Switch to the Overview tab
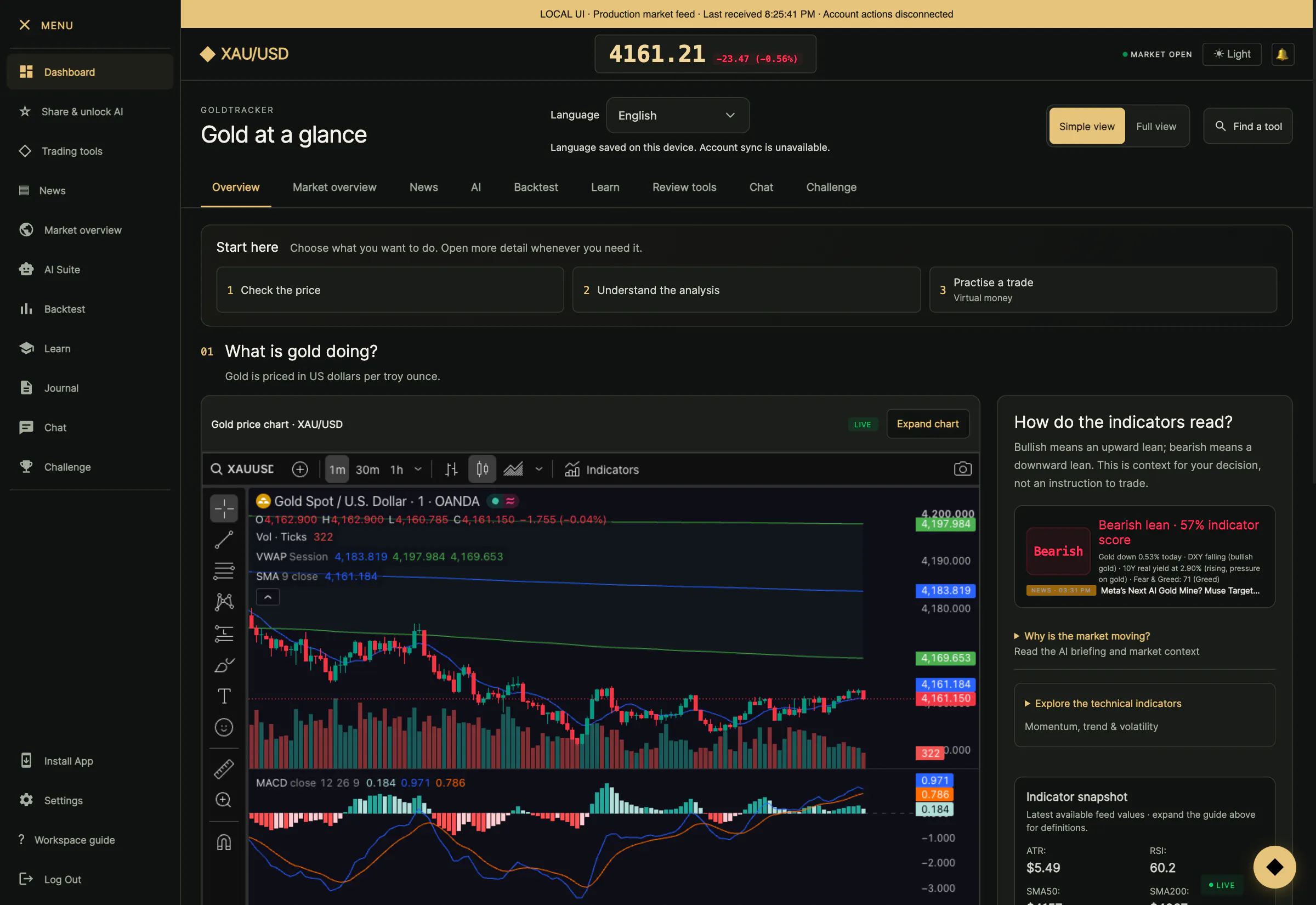Image resolution: width=1316 pixels, height=905 pixels. [x=235, y=187]
